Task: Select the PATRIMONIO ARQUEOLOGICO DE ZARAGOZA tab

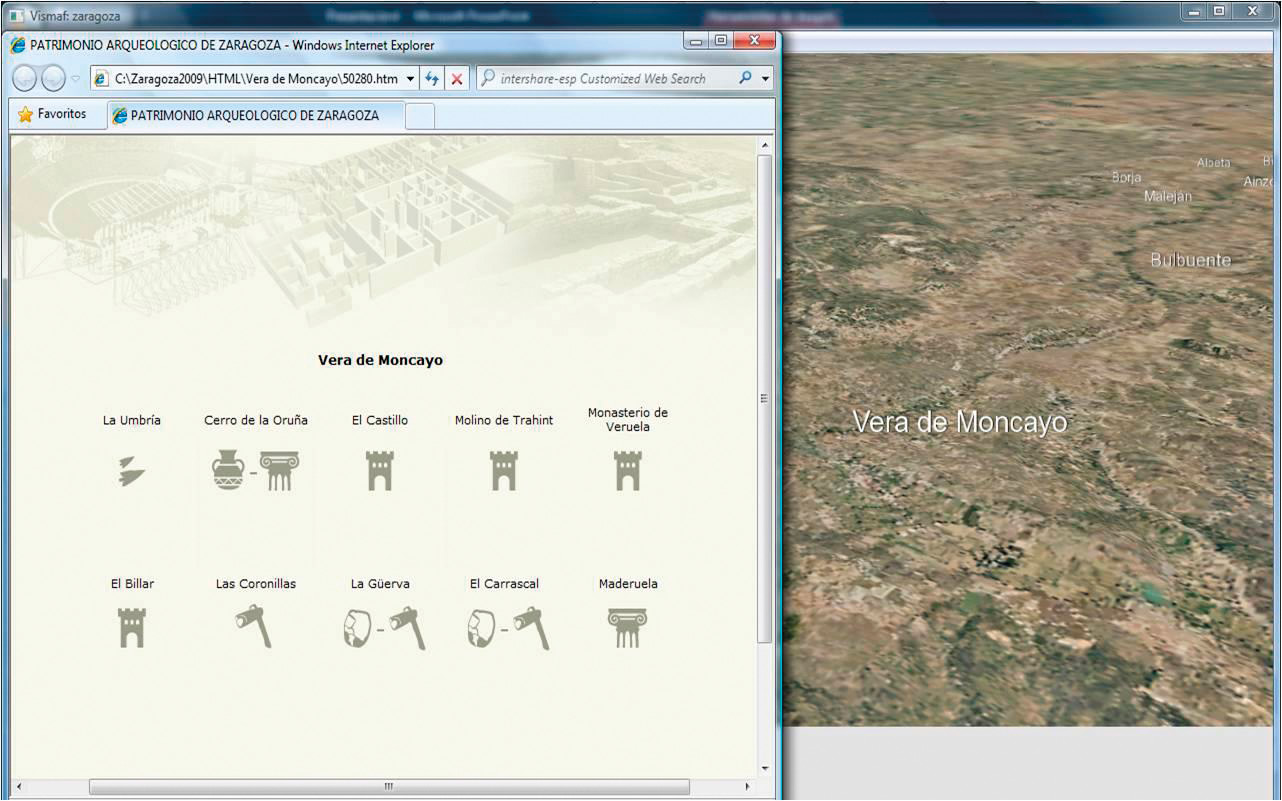Action: pos(256,115)
